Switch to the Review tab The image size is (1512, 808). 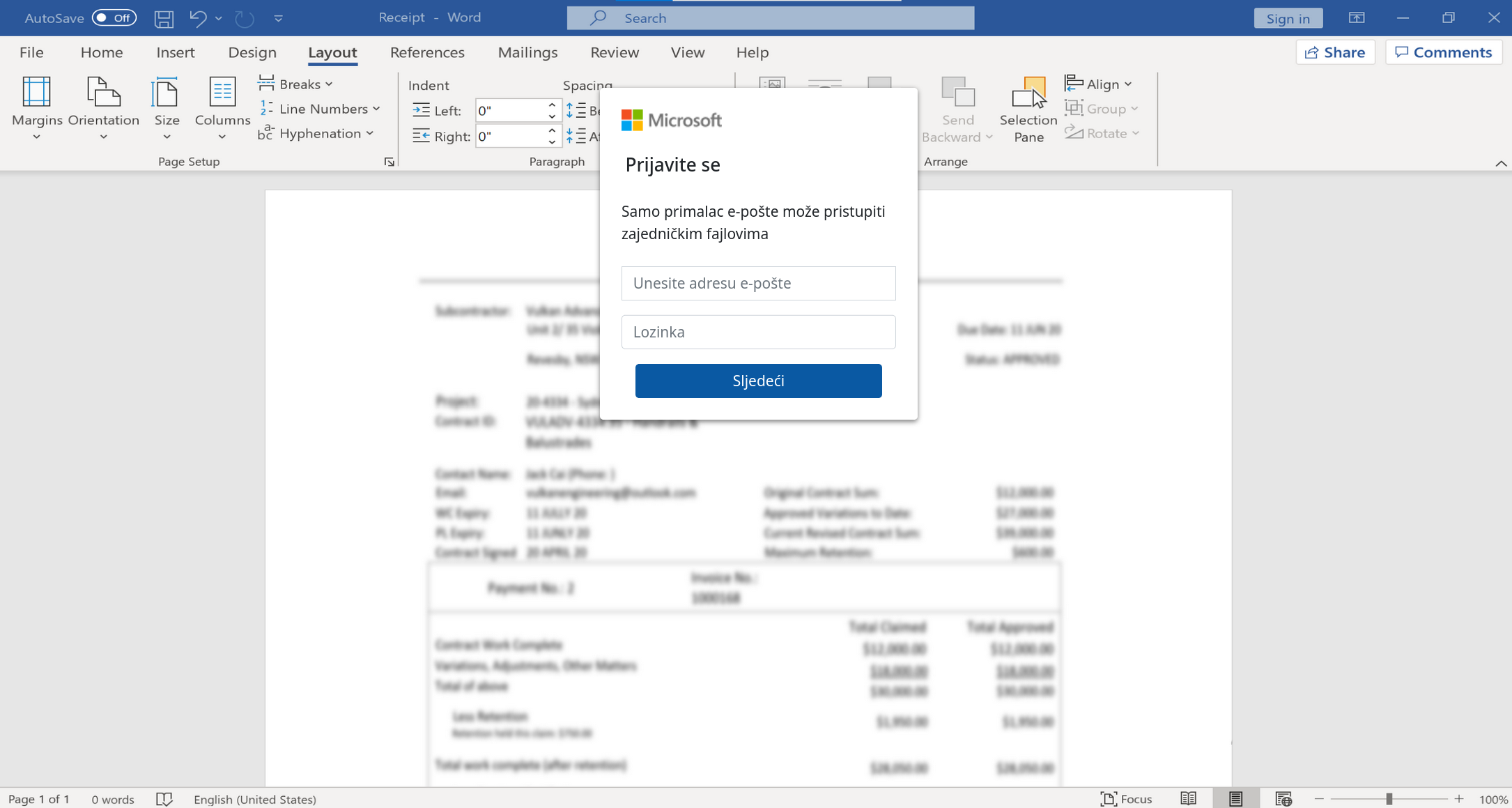pos(615,52)
